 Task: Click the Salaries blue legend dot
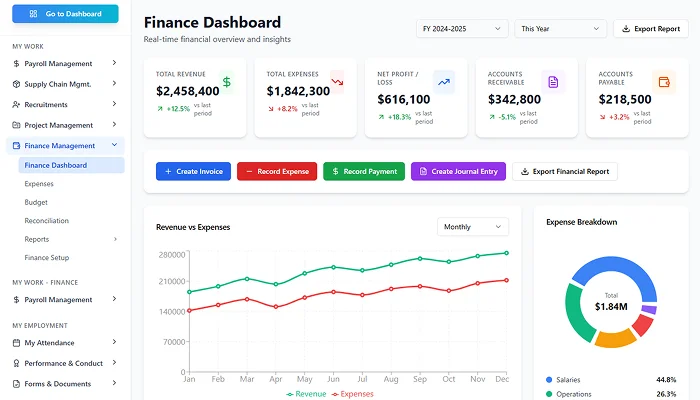click(x=549, y=380)
